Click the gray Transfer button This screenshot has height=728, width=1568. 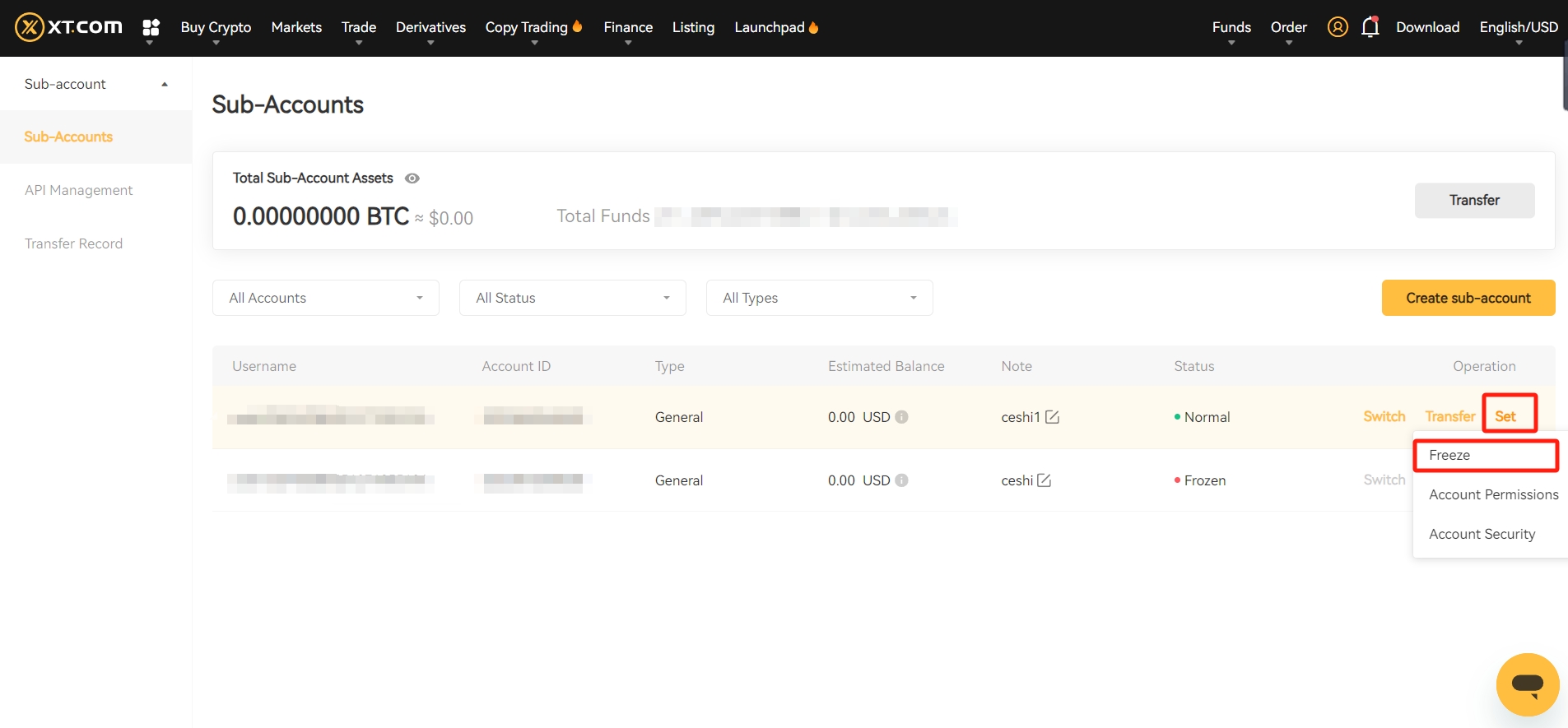tap(1474, 200)
